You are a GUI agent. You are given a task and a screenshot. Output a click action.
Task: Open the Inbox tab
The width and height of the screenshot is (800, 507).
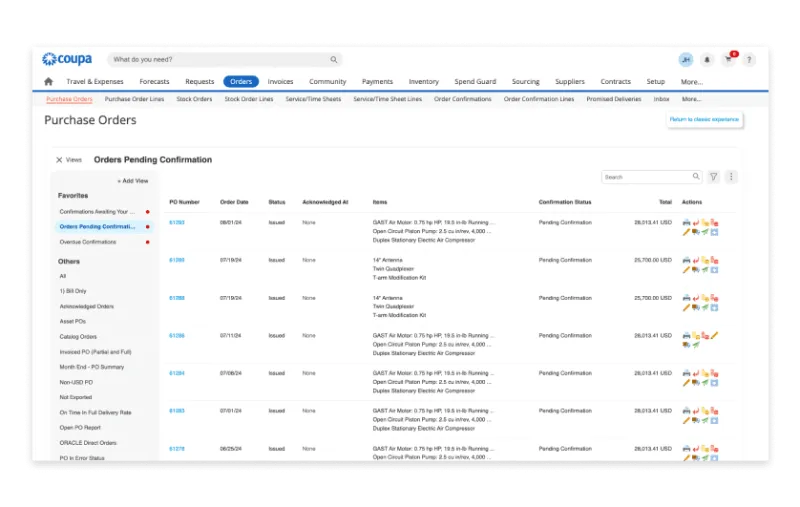(661, 99)
